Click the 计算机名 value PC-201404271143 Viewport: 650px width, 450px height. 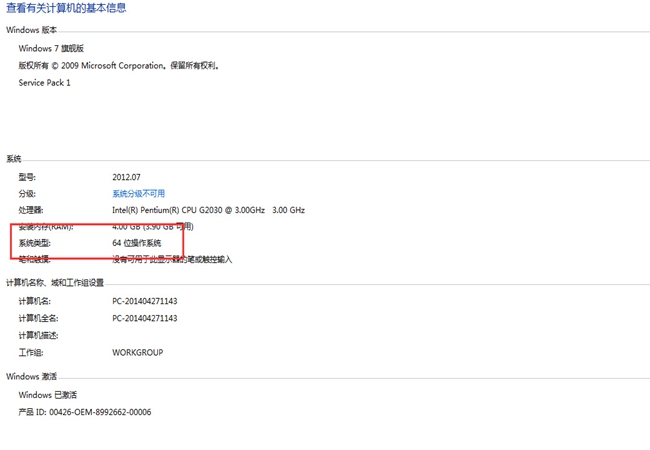(145, 301)
